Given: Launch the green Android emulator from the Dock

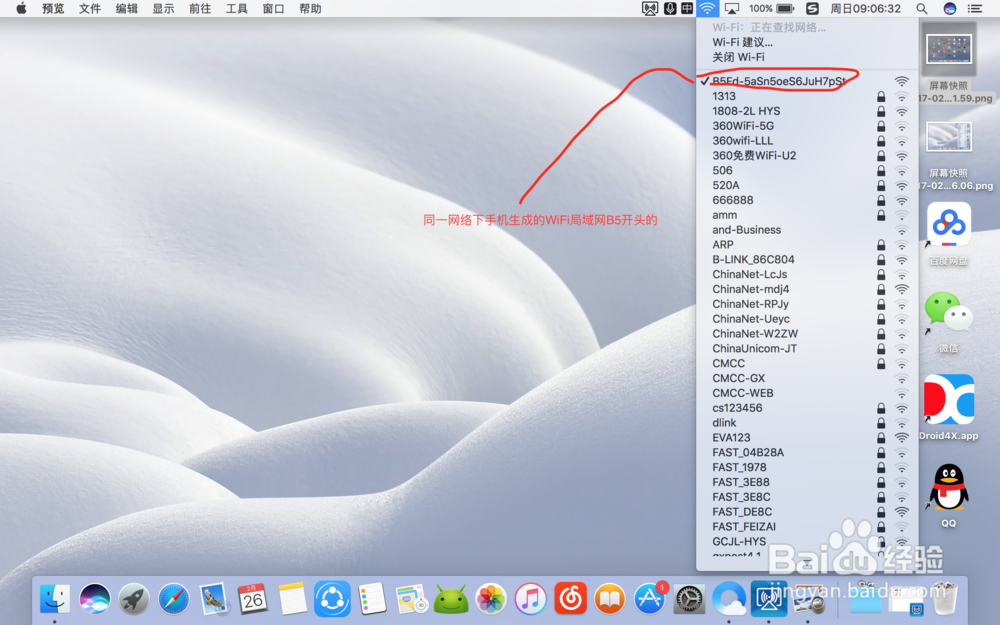Looking at the screenshot, I should (451, 600).
